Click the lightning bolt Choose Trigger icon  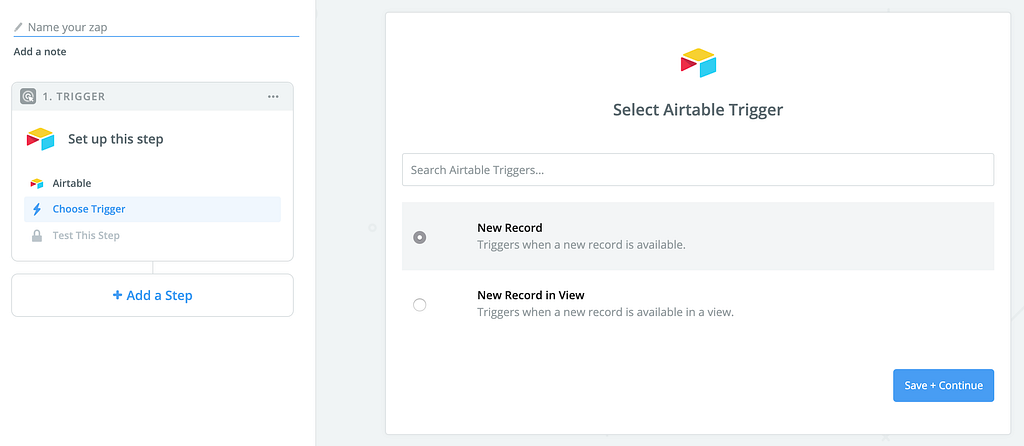click(x=37, y=210)
